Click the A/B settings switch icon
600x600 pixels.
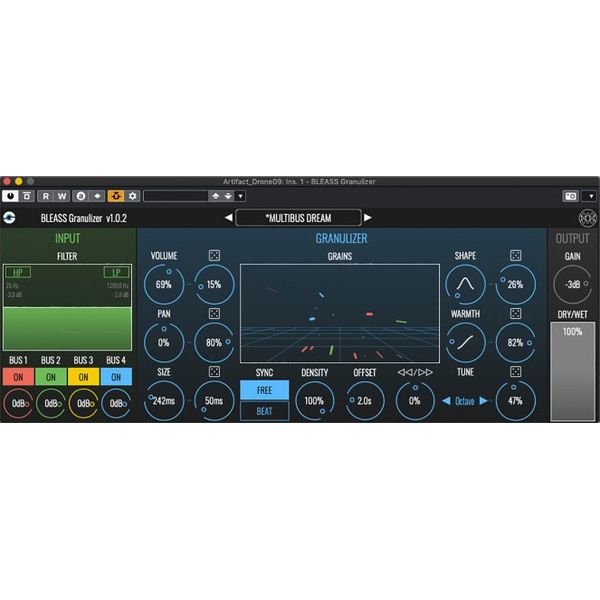click(x=81, y=196)
